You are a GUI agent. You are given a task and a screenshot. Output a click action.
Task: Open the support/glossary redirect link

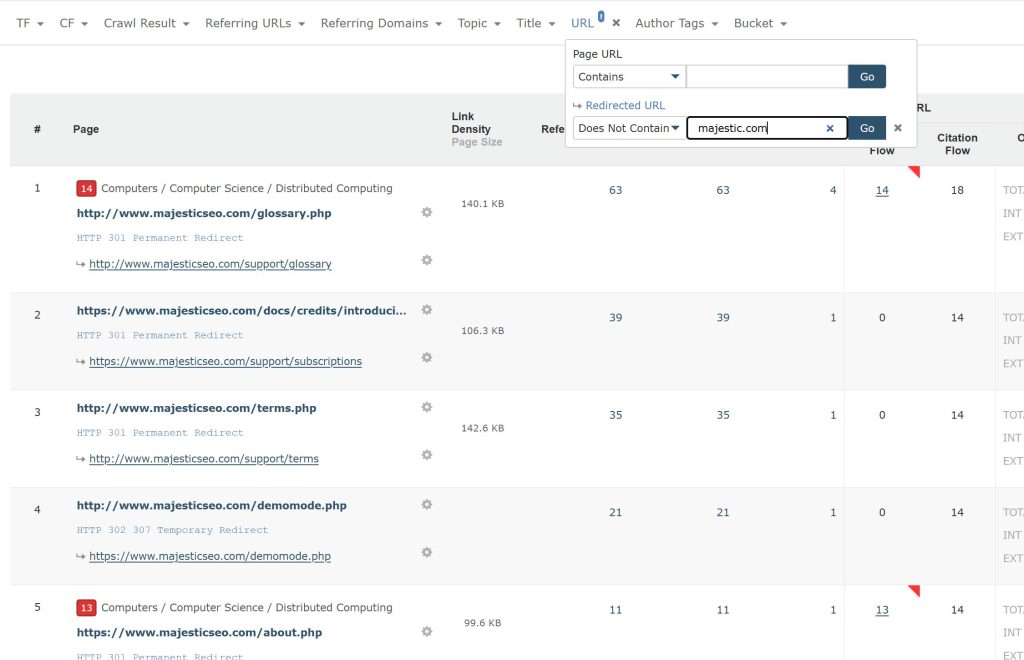coord(210,264)
